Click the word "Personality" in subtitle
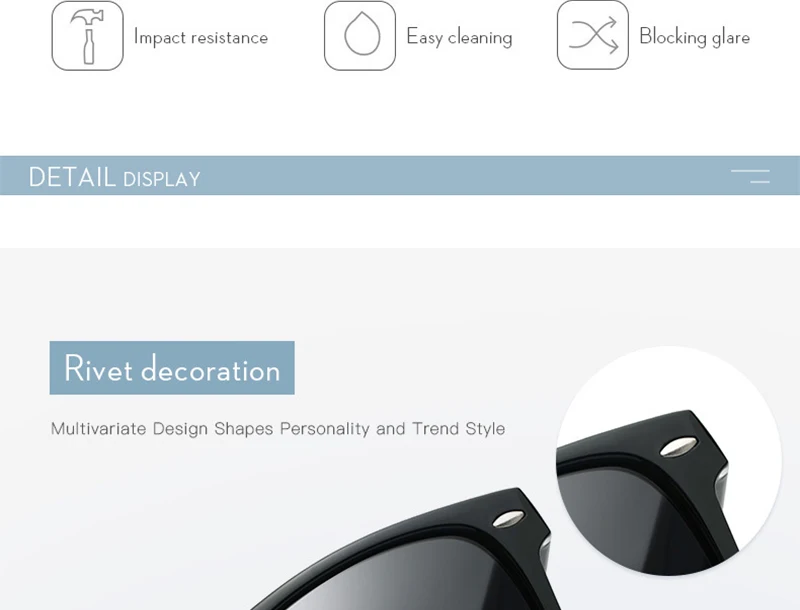800x610 pixels. click(324, 428)
